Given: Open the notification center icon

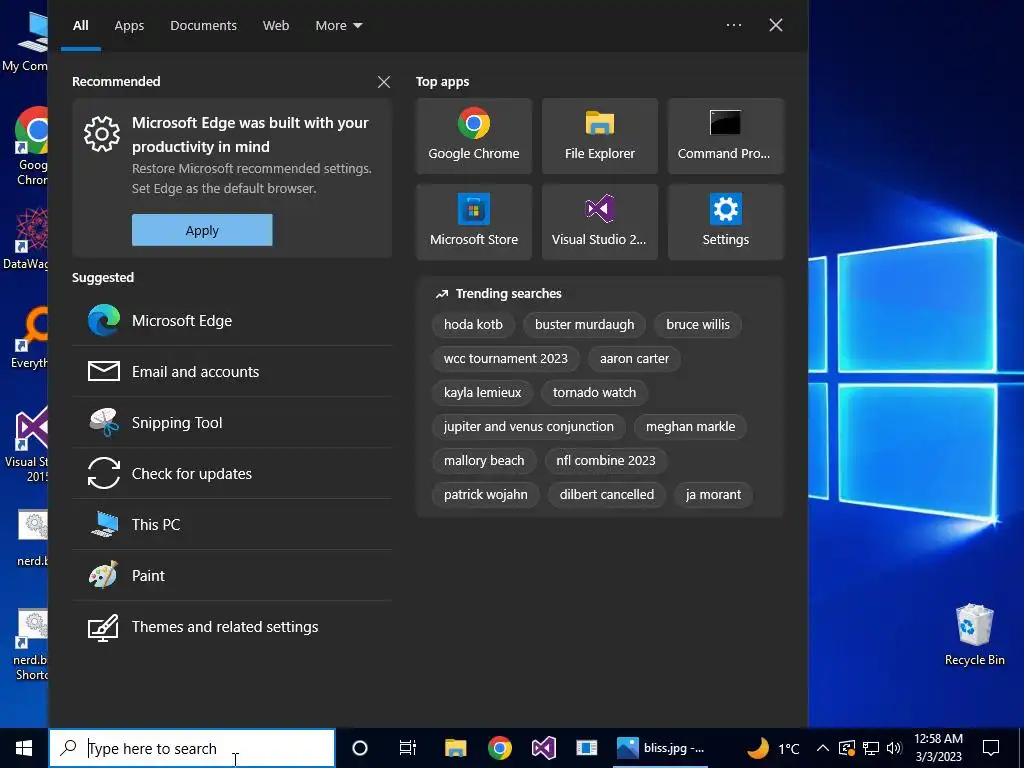Looking at the screenshot, I should click(991, 748).
